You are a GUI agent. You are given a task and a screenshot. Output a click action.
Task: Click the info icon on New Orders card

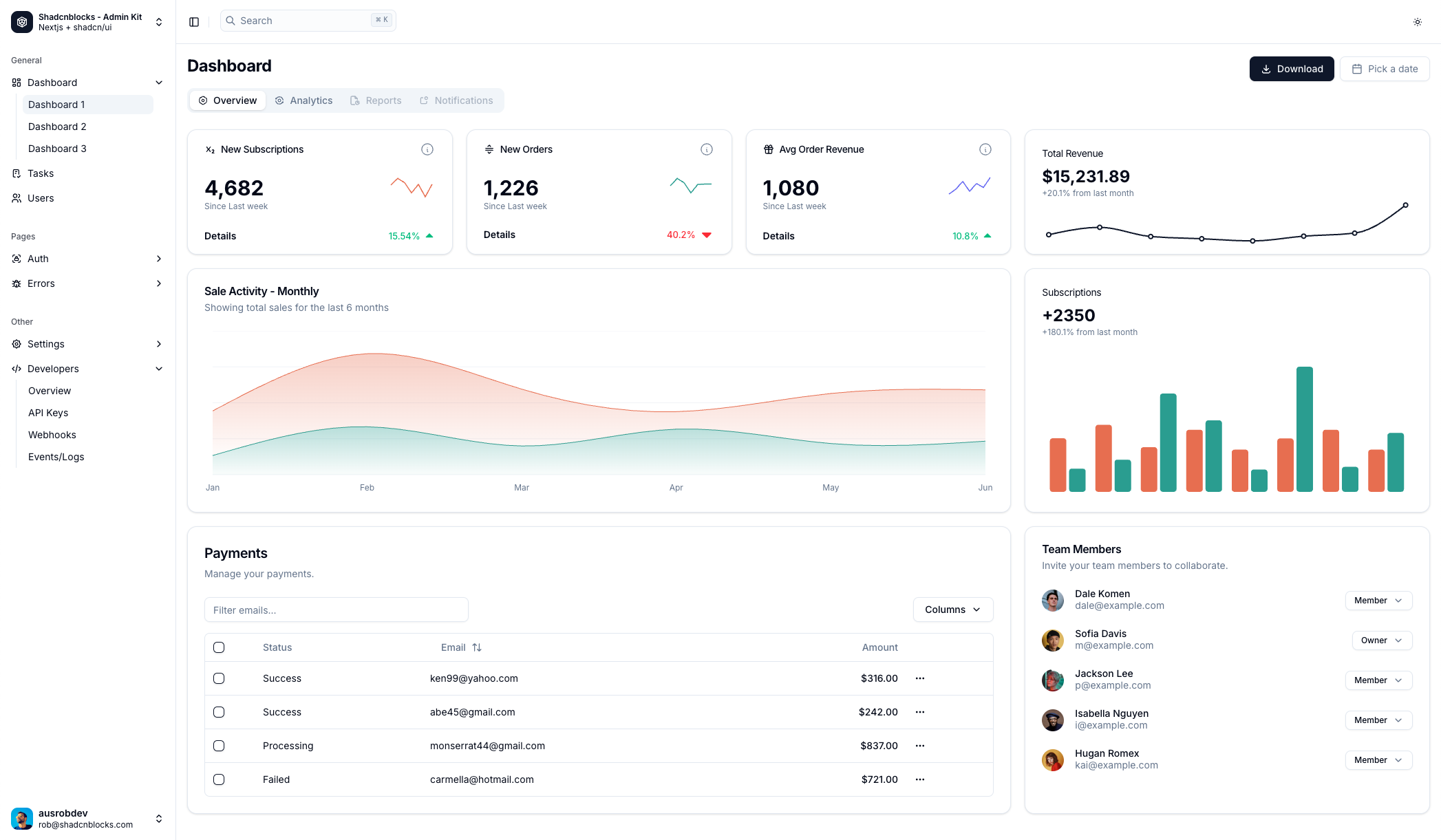[x=706, y=149]
